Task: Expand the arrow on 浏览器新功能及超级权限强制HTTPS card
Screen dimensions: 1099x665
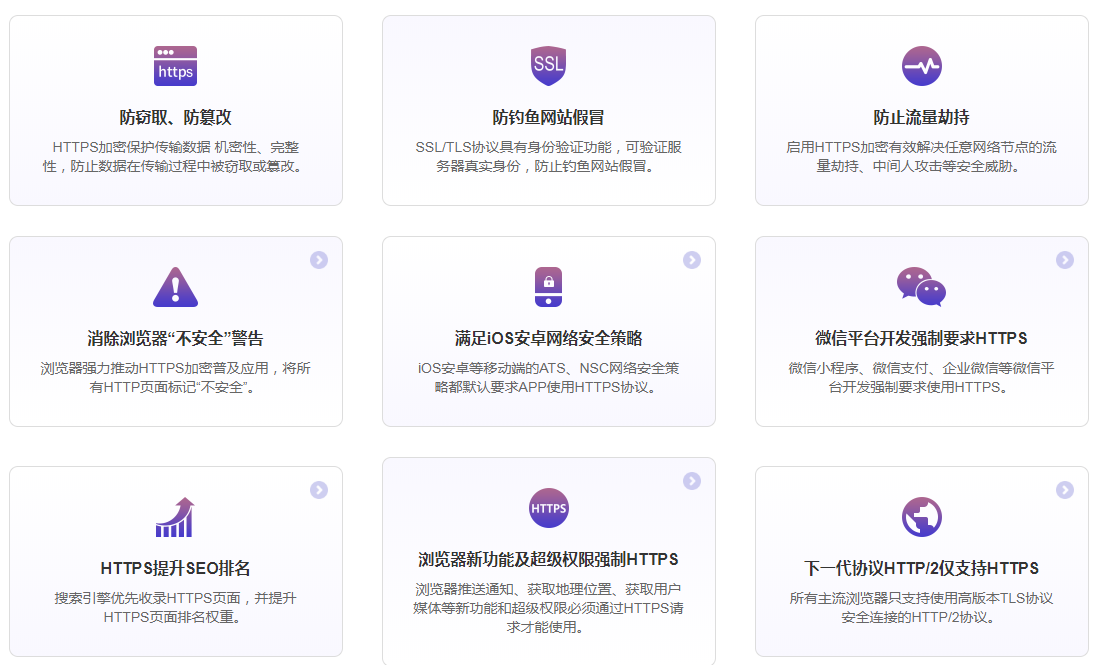Action: 691,481
